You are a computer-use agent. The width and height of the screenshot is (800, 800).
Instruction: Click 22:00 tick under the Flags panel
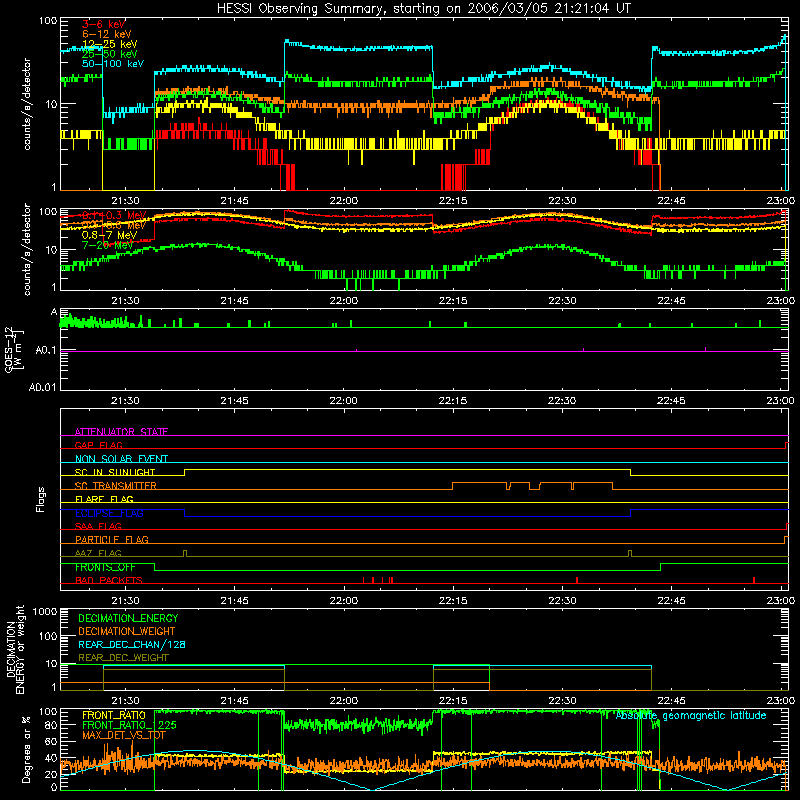343,601
